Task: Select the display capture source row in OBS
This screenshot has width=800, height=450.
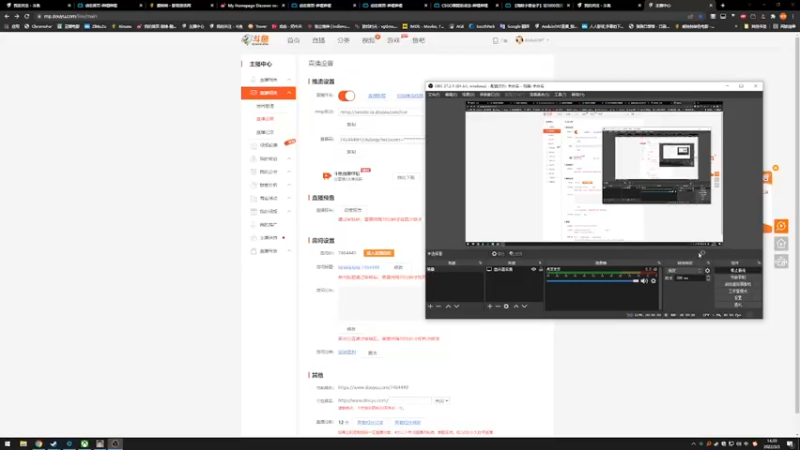Action: (x=514, y=269)
